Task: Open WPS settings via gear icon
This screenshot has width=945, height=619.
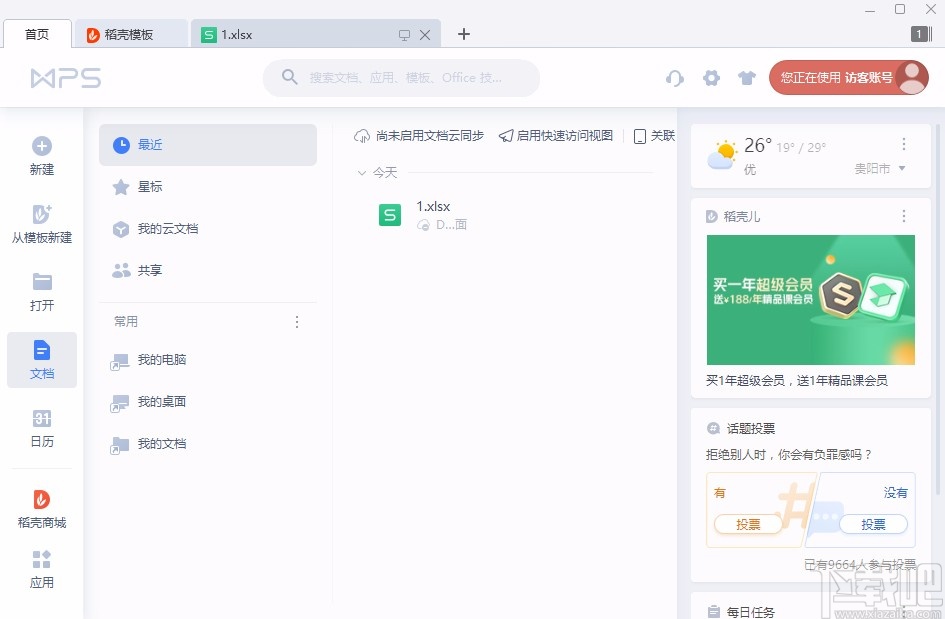Action: point(711,77)
